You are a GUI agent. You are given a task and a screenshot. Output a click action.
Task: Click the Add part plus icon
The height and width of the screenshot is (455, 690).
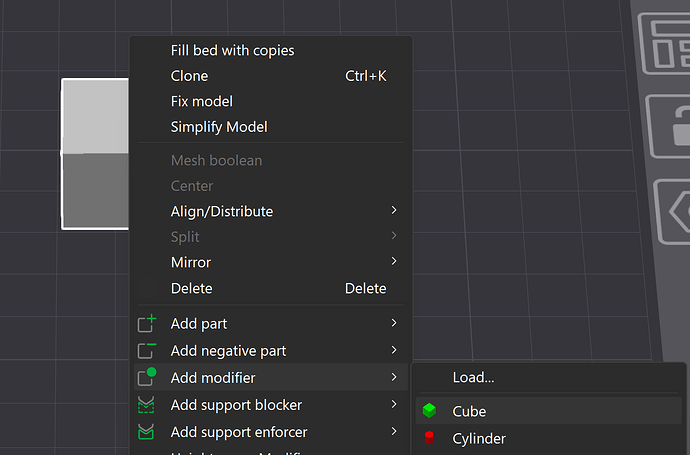pyautogui.click(x=147, y=323)
